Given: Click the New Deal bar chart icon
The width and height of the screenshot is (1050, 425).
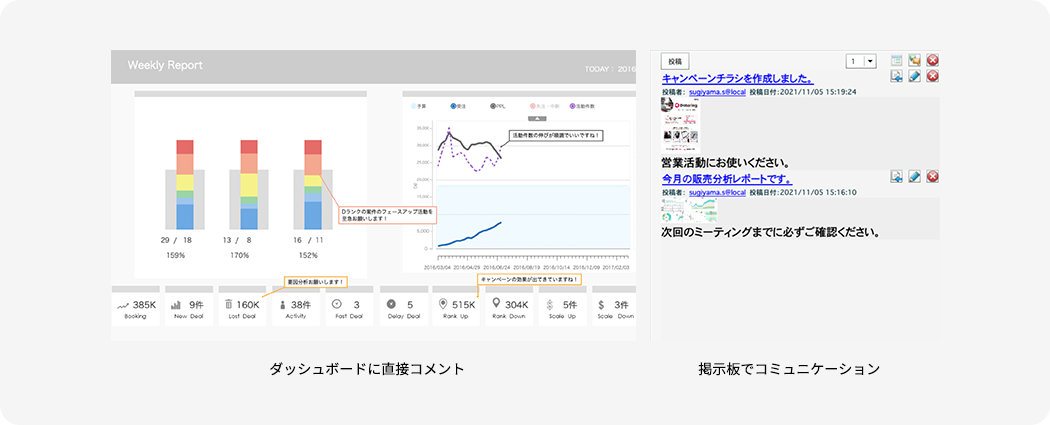Looking at the screenshot, I should (x=176, y=304).
